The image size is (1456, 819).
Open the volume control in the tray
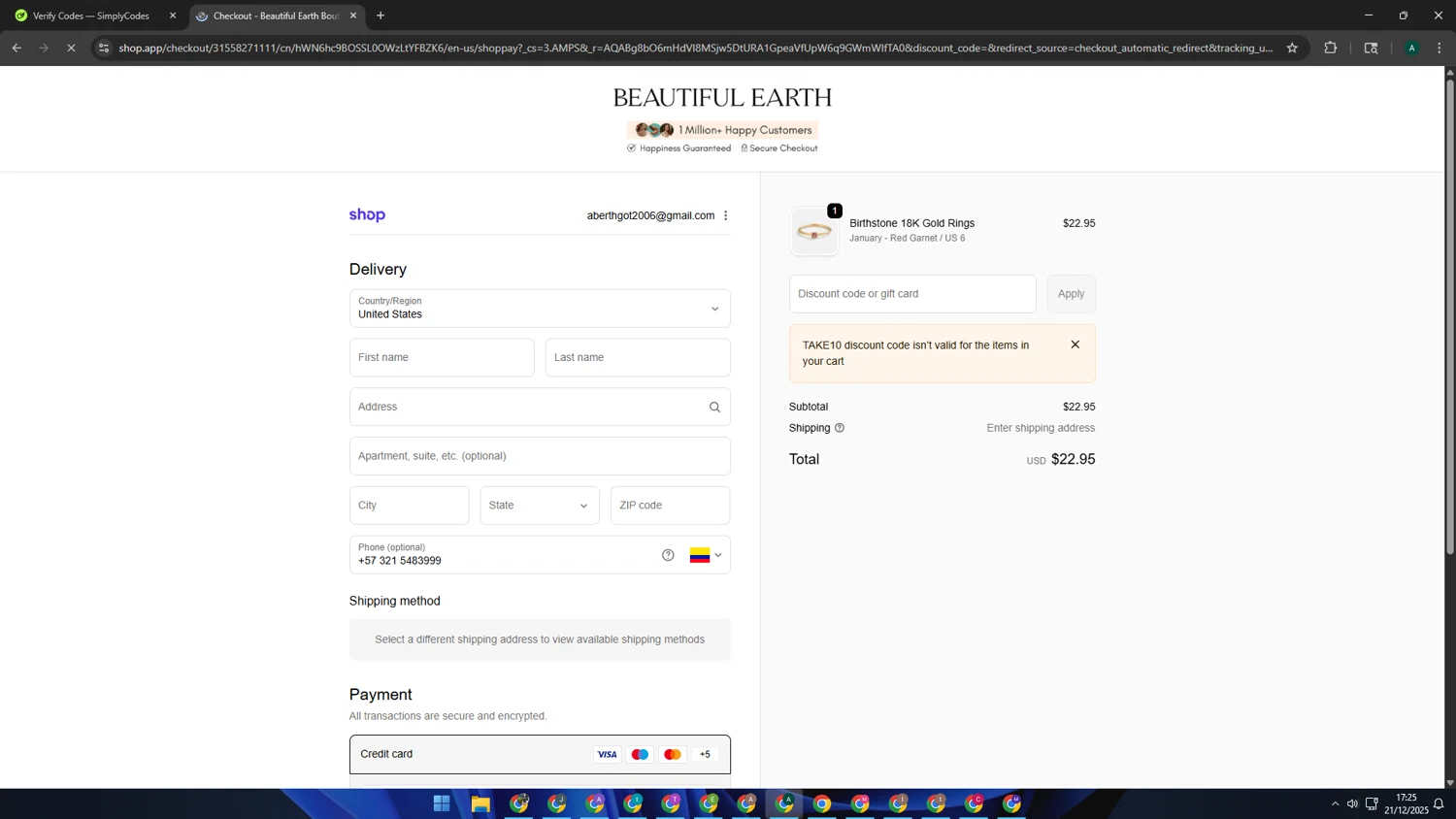[x=1352, y=803]
